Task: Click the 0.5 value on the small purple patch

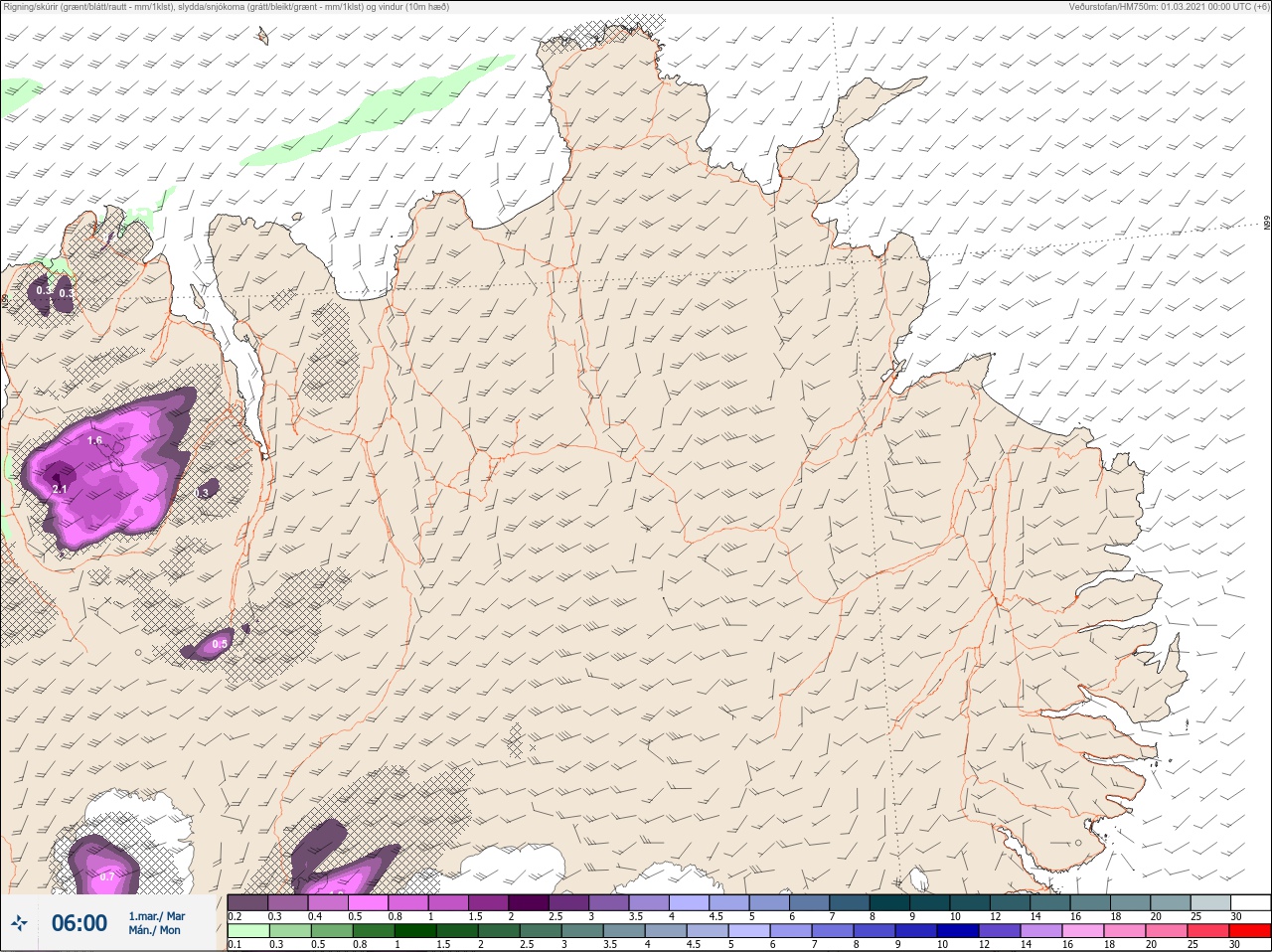Action: (220, 644)
